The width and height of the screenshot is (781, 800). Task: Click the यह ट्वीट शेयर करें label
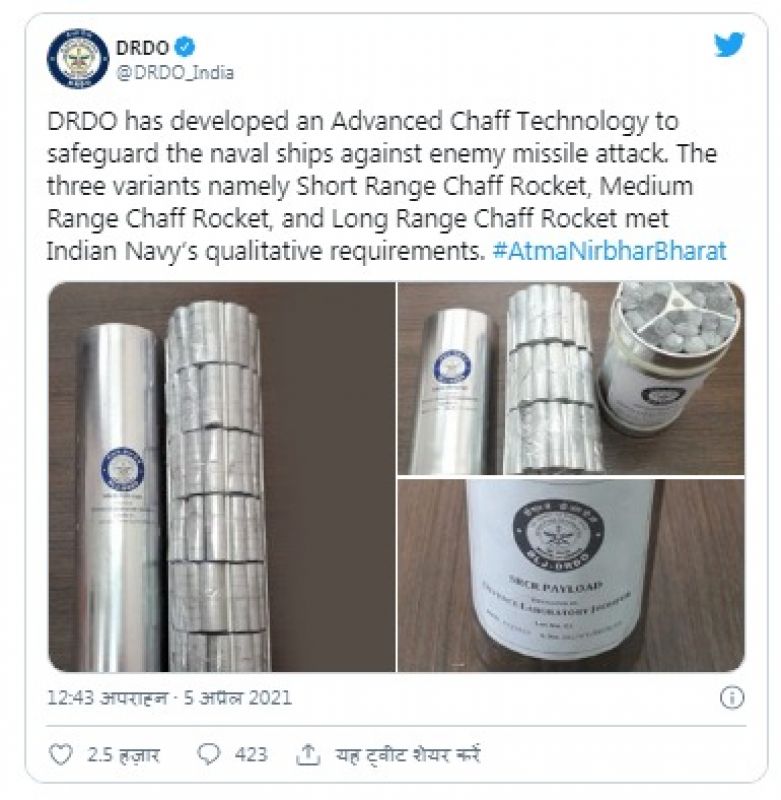(x=407, y=755)
